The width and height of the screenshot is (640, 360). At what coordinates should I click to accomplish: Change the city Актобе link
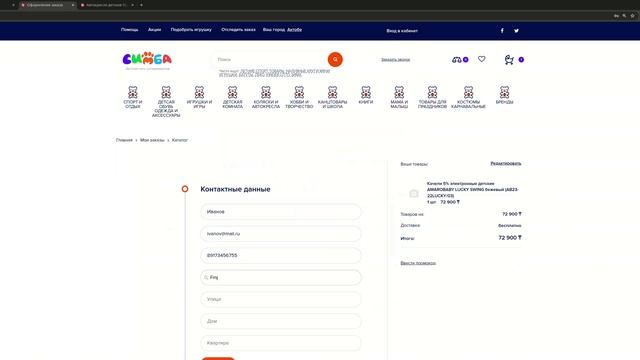click(294, 30)
